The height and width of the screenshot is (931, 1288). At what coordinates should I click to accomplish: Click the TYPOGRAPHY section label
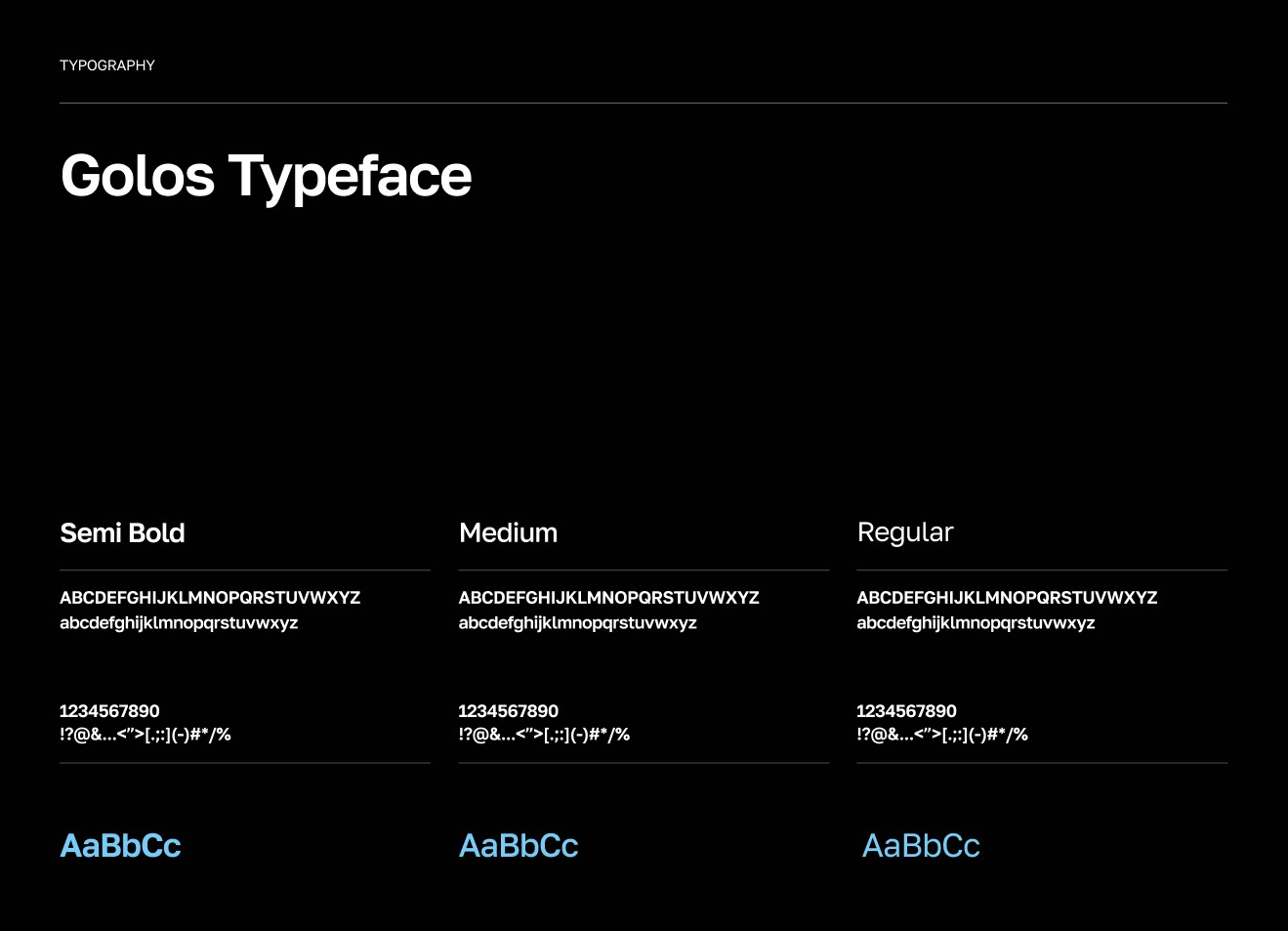[107, 65]
